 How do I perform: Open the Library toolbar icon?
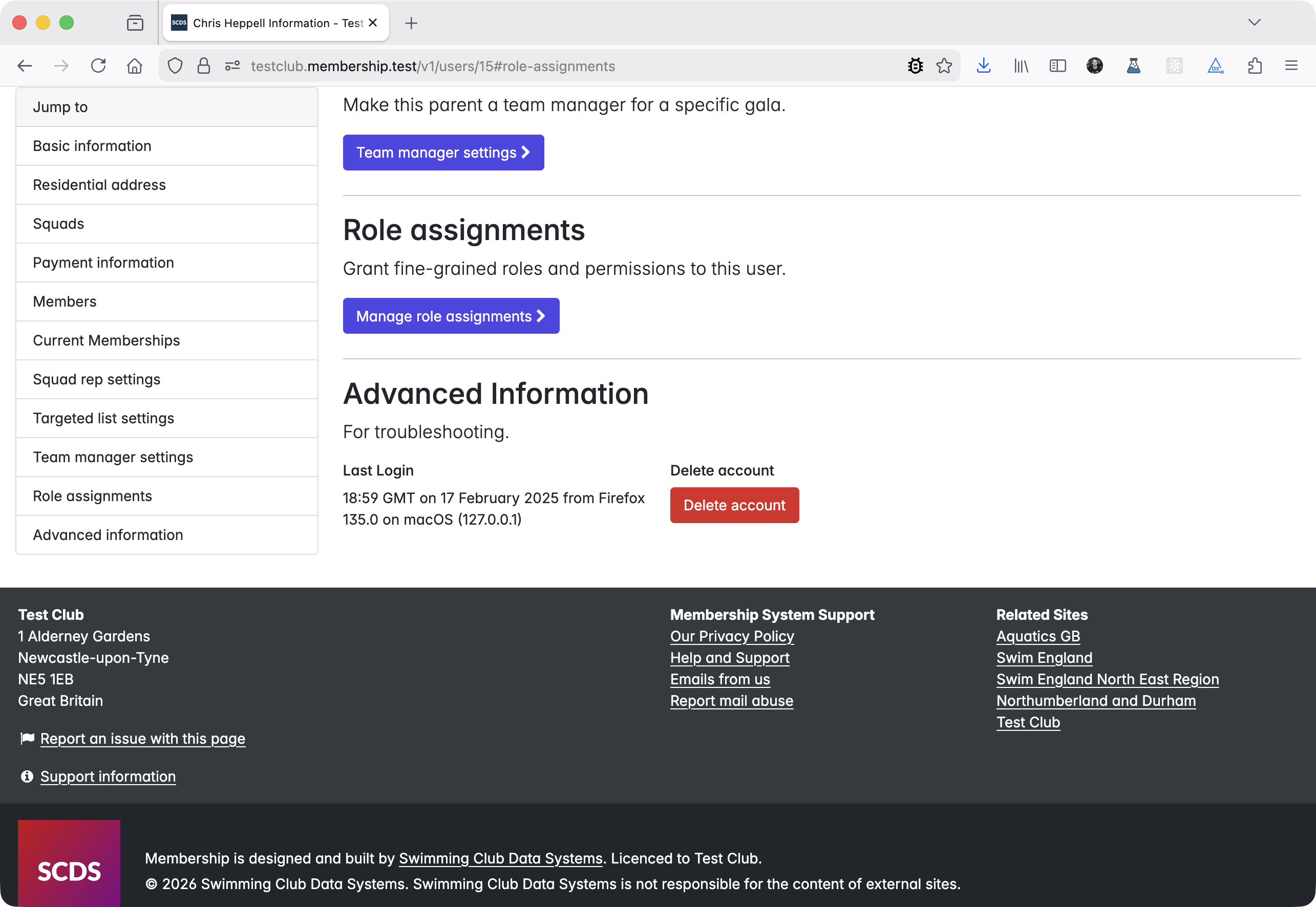coord(1021,66)
